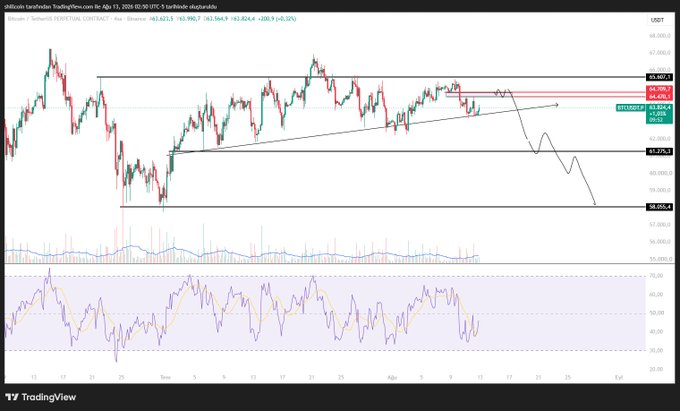Image resolution: width=680 pixels, height=411 pixels.
Task: Click the rising trendline's arrow tip
Action: click(556, 105)
